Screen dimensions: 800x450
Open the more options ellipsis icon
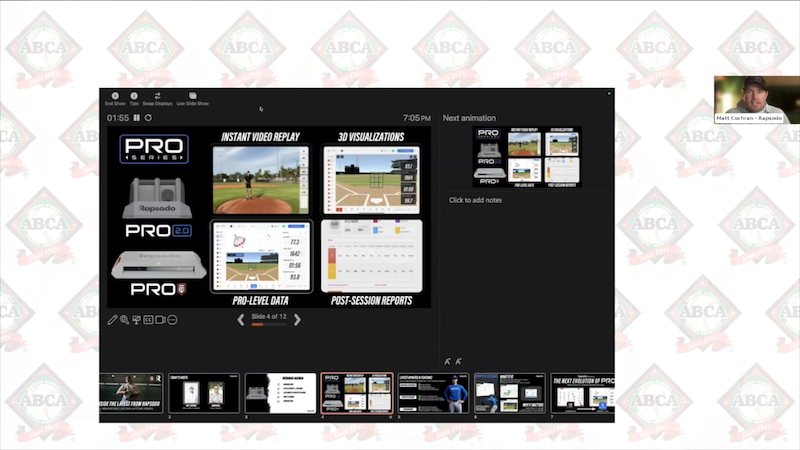coord(172,320)
